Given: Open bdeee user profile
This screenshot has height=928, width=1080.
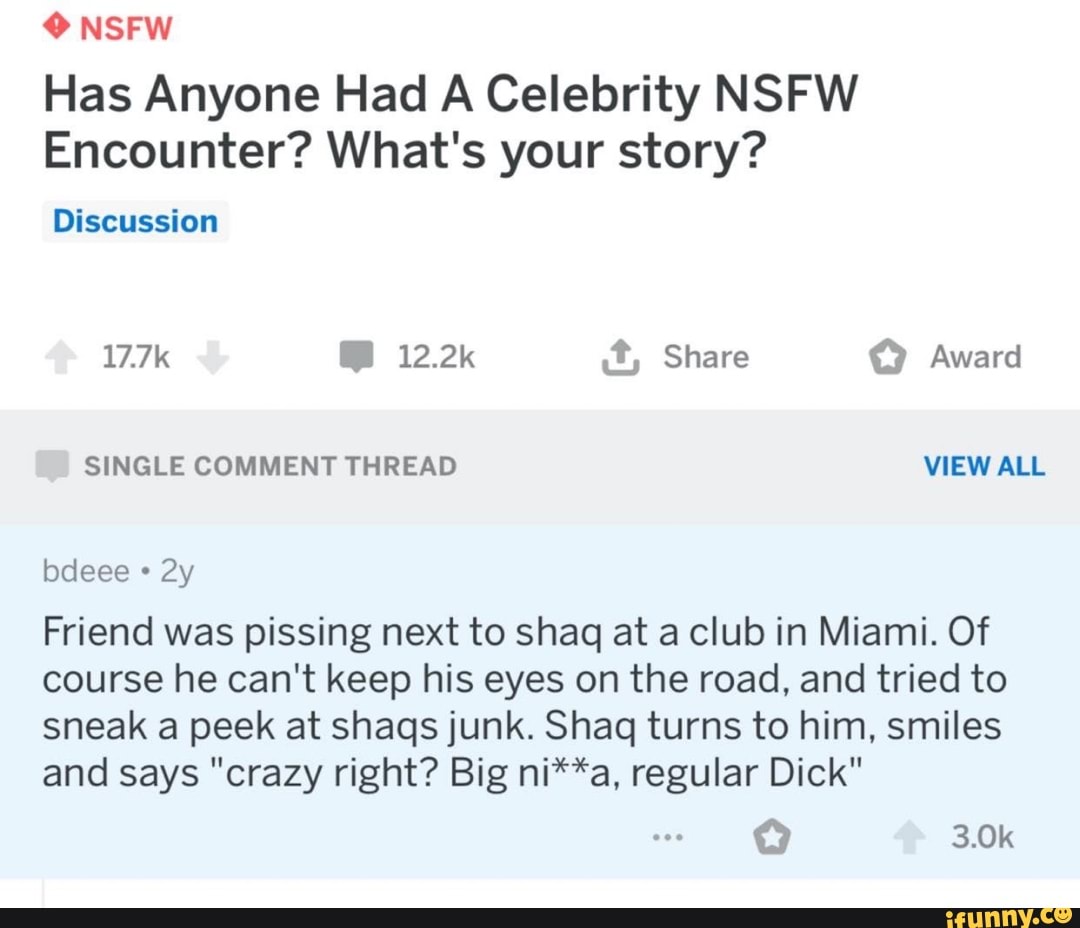Looking at the screenshot, I should tap(86, 570).
